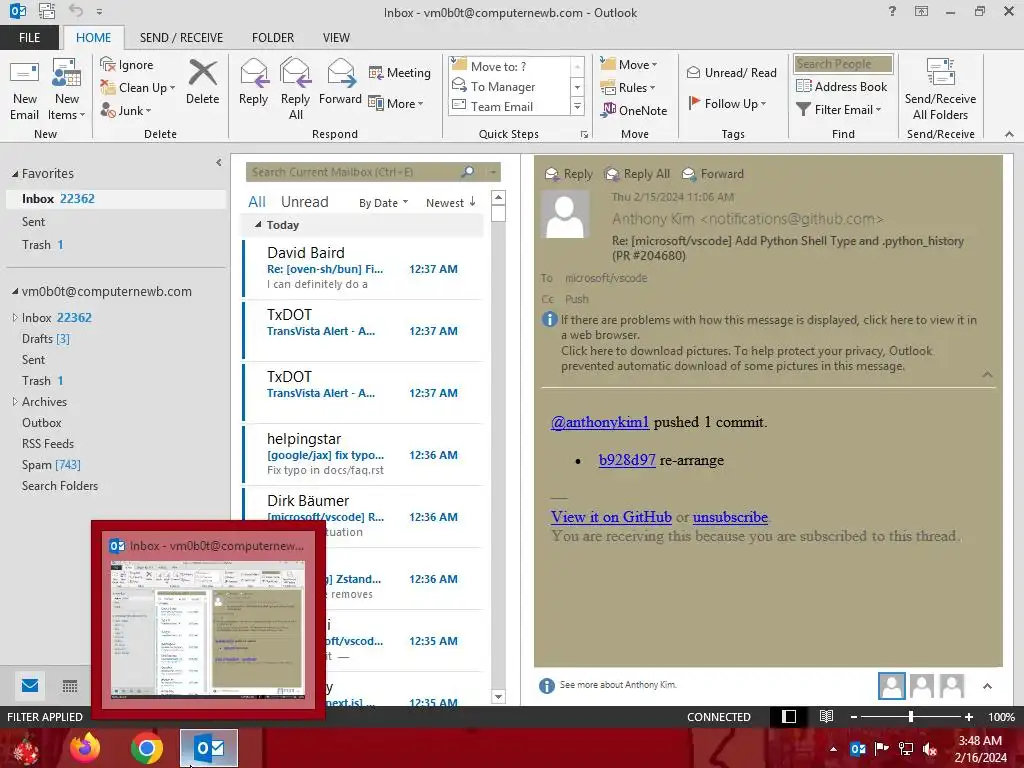Expand the Quick Steps gallery

pos(577,106)
